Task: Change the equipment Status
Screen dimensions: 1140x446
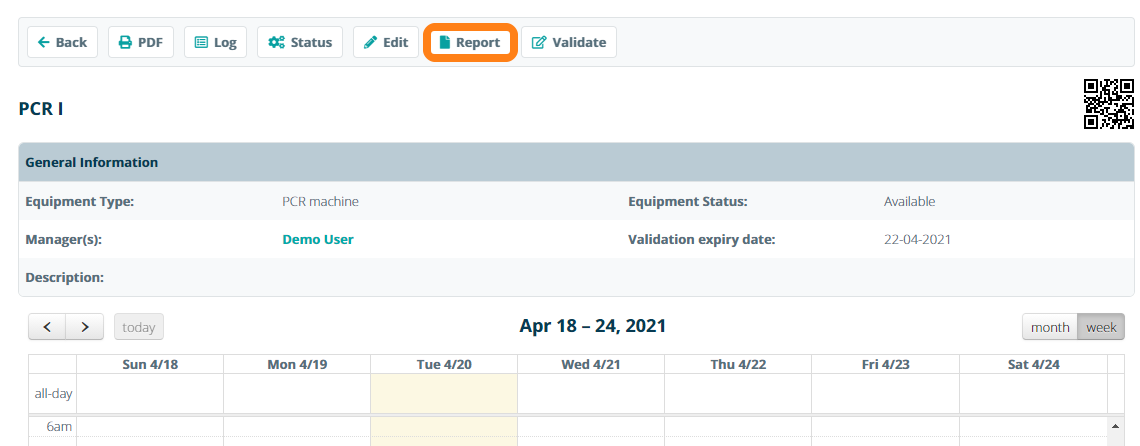Action: [x=300, y=42]
